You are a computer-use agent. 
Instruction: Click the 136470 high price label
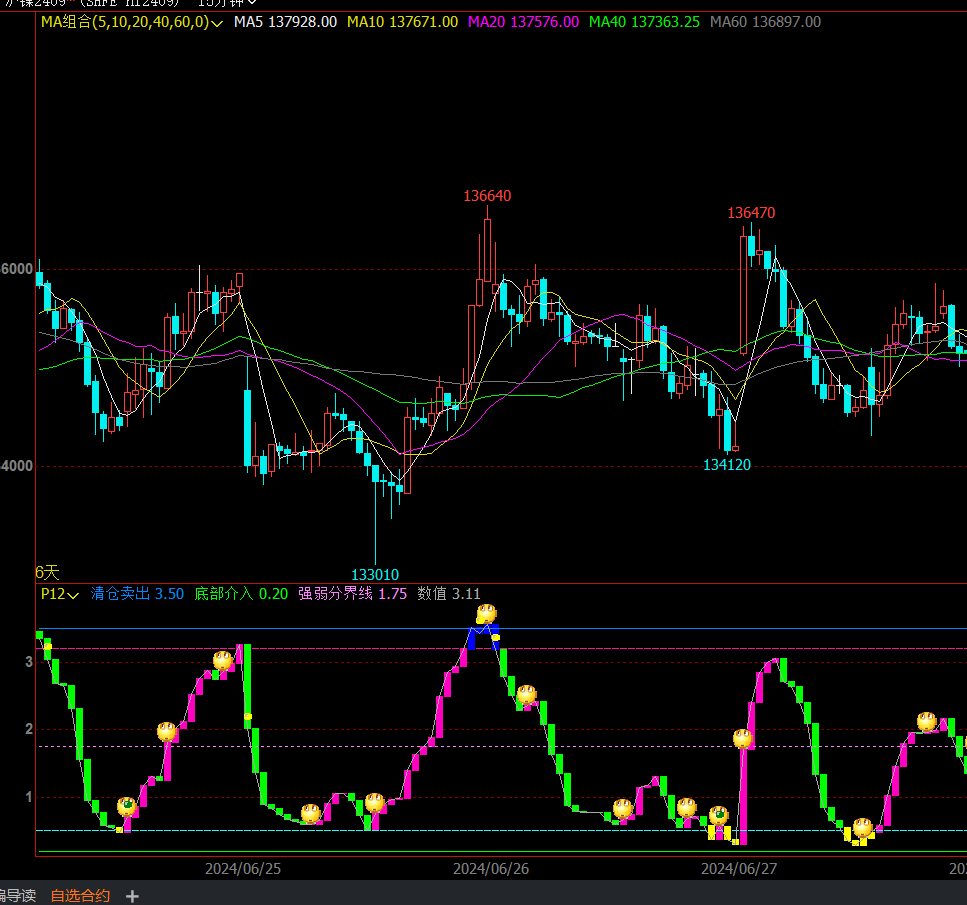pos(751,213)
